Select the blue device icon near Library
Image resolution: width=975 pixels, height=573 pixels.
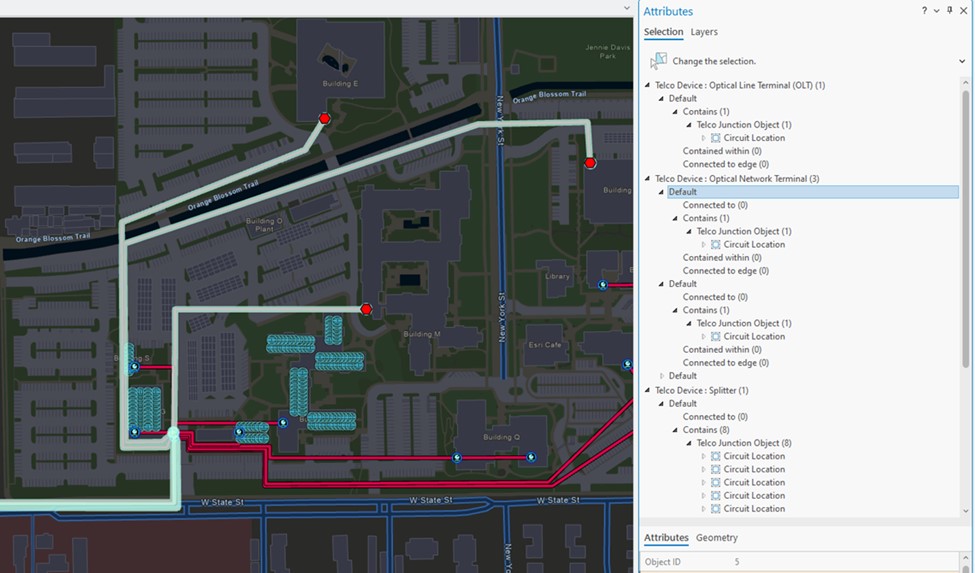pos(603,285)
